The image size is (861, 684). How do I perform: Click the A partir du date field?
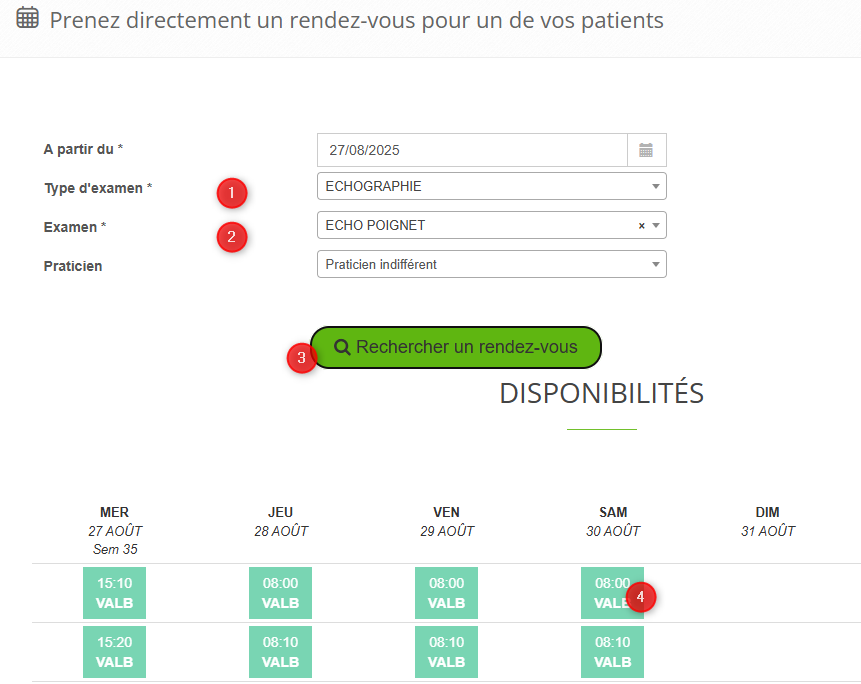pos(472,150)
